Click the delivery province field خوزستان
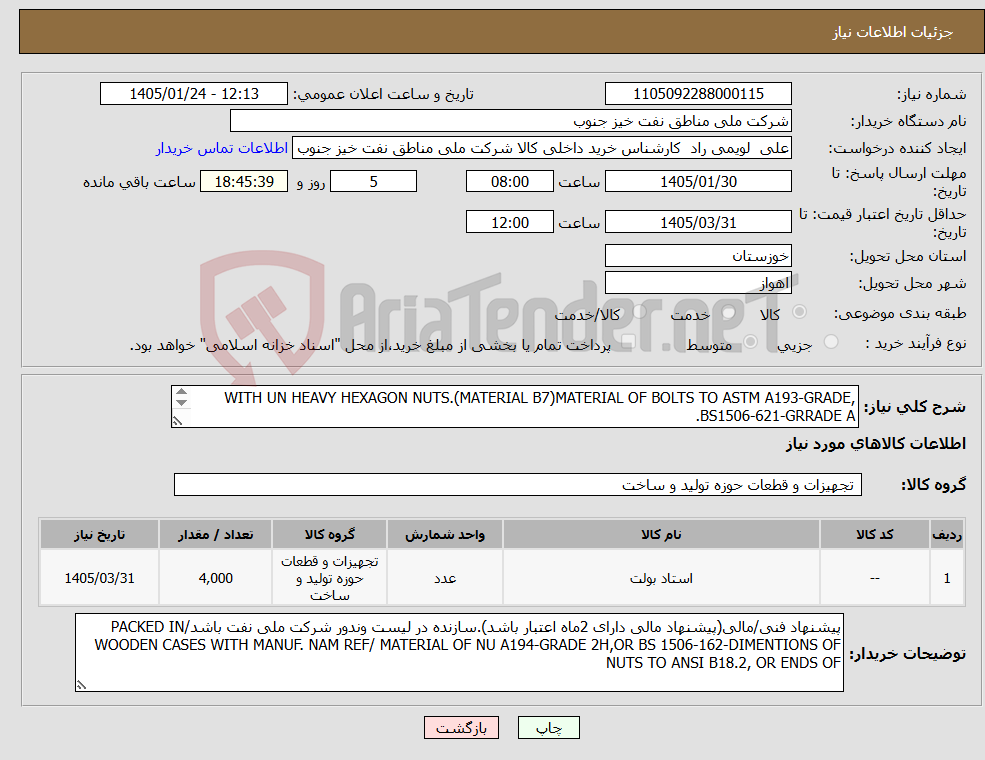This screenshot has height=760, width=985. point(698,256)
